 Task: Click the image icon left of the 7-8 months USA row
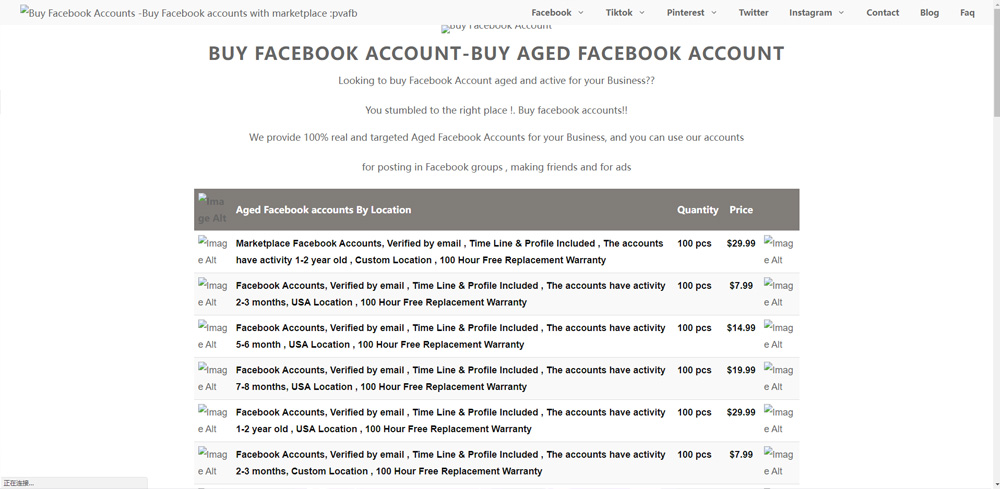[x=213, y=378]
